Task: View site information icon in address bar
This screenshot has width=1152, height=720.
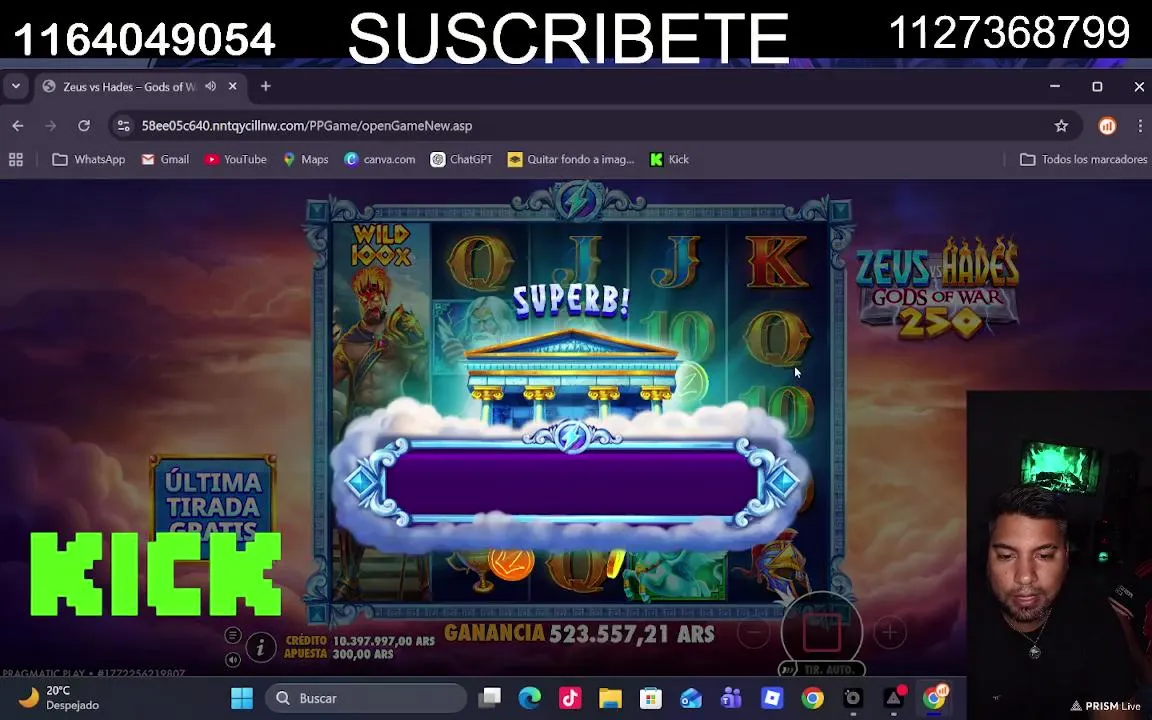Action: tap(123, 126)
